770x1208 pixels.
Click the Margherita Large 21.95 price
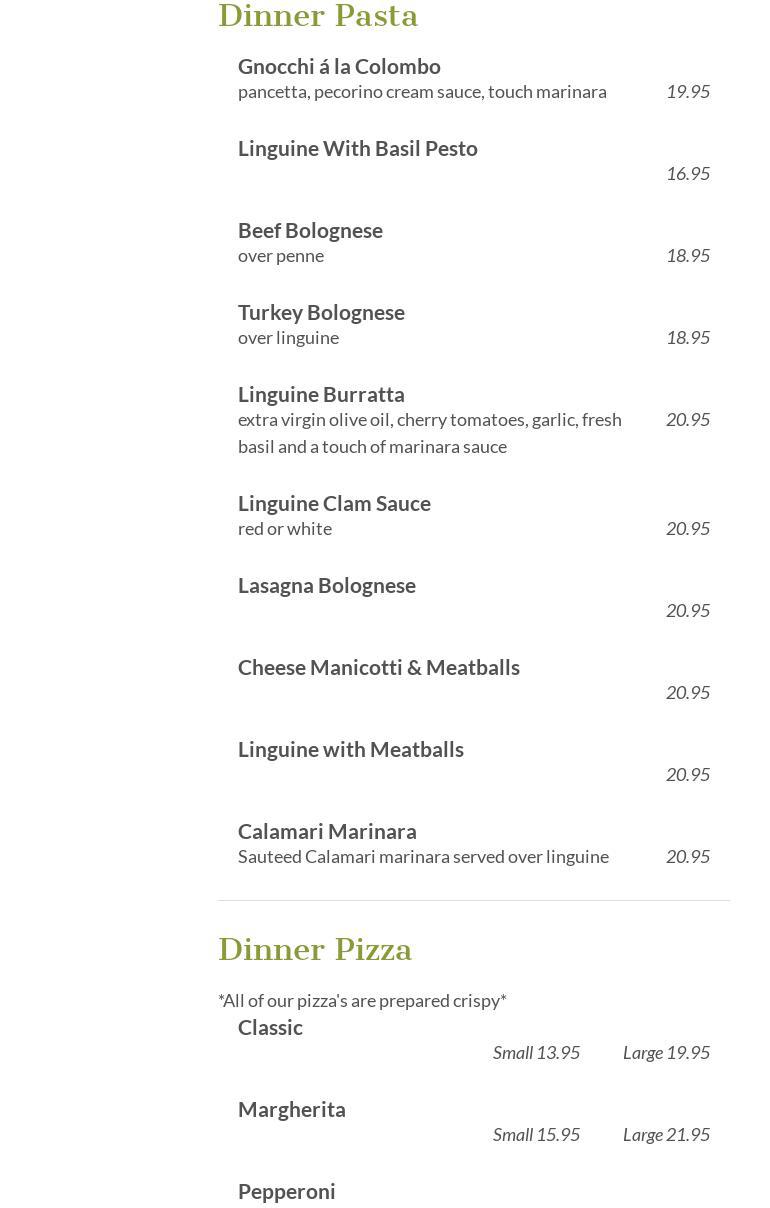(666, 1134)
